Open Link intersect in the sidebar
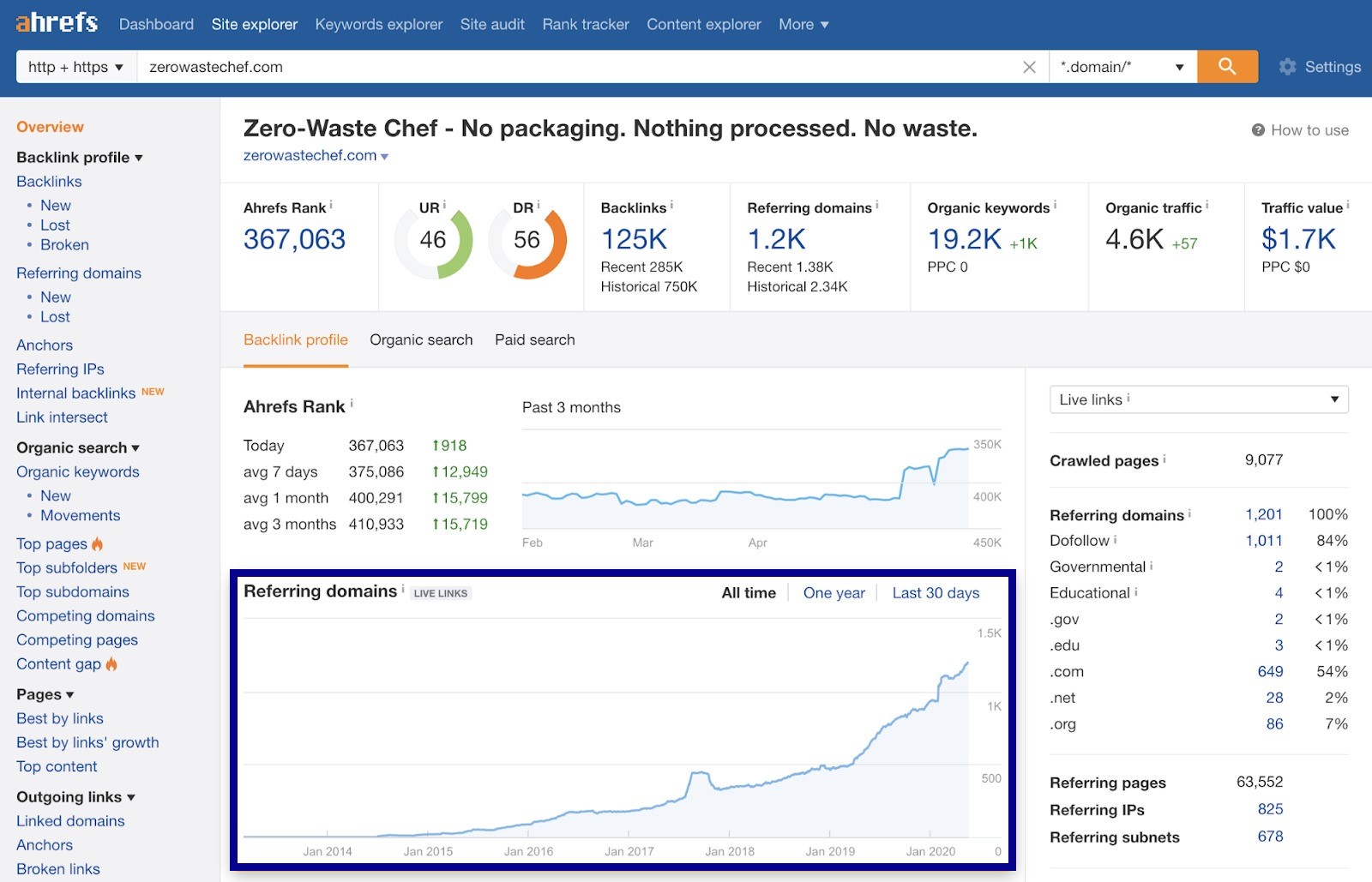This screenshot has height=882, width=1372. [62, 417]
